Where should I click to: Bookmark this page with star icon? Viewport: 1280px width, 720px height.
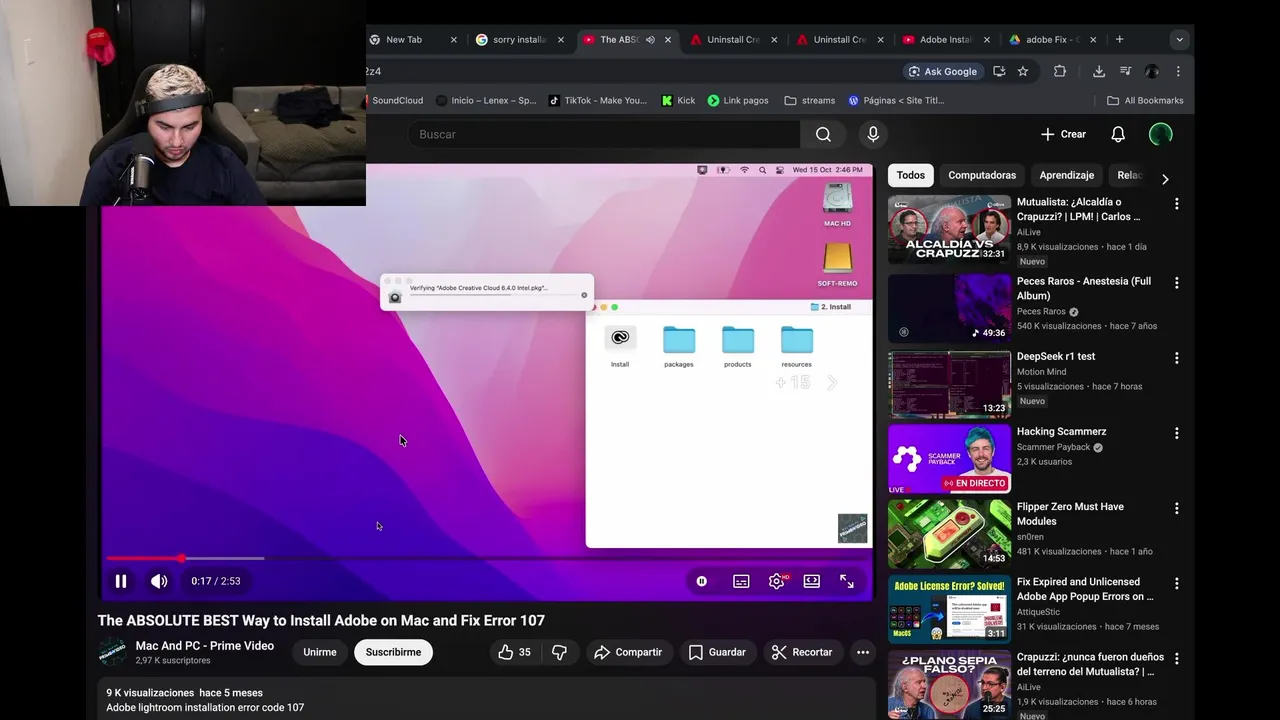pos(1023,71)
